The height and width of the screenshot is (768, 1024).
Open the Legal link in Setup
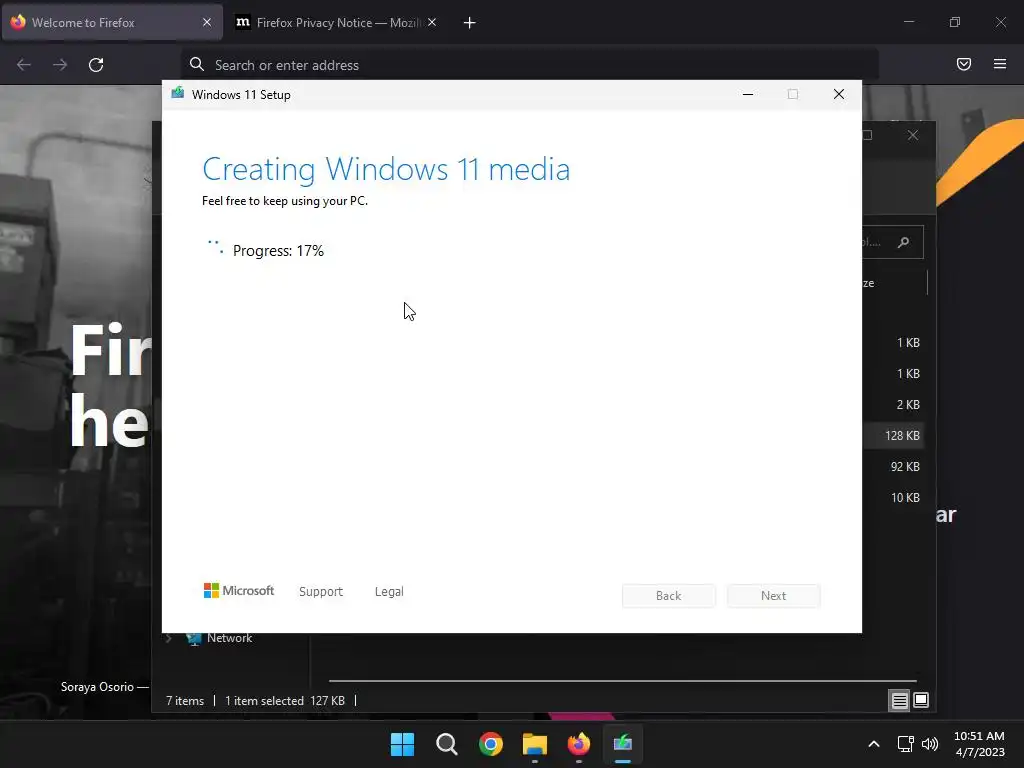click(389, 592)
